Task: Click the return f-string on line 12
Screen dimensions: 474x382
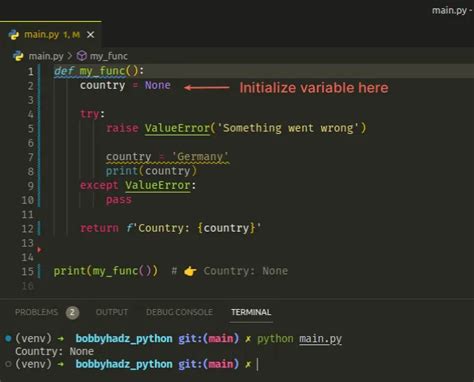Action: [x=171, y=228]
